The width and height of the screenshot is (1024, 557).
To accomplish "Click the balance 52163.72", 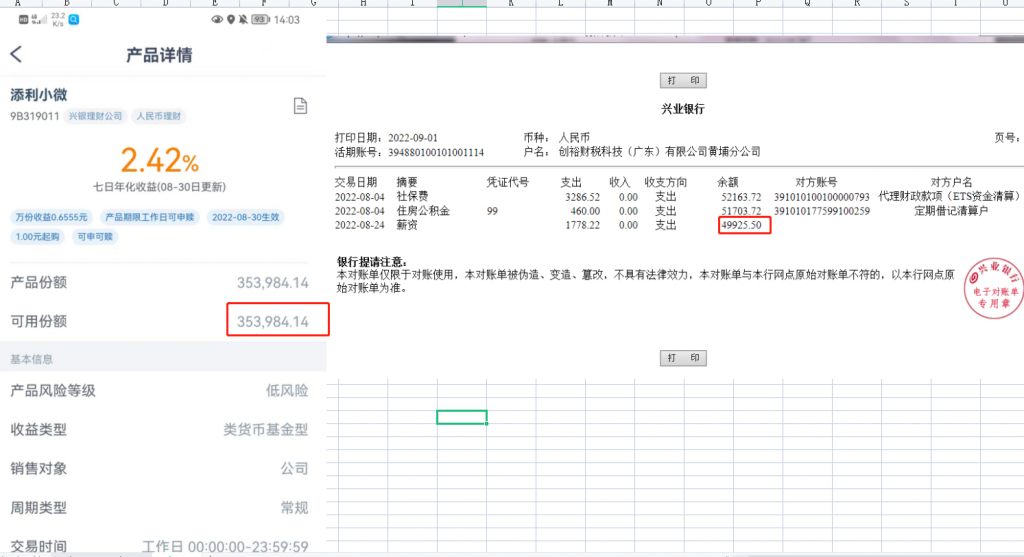I will (x=741, y=197).
